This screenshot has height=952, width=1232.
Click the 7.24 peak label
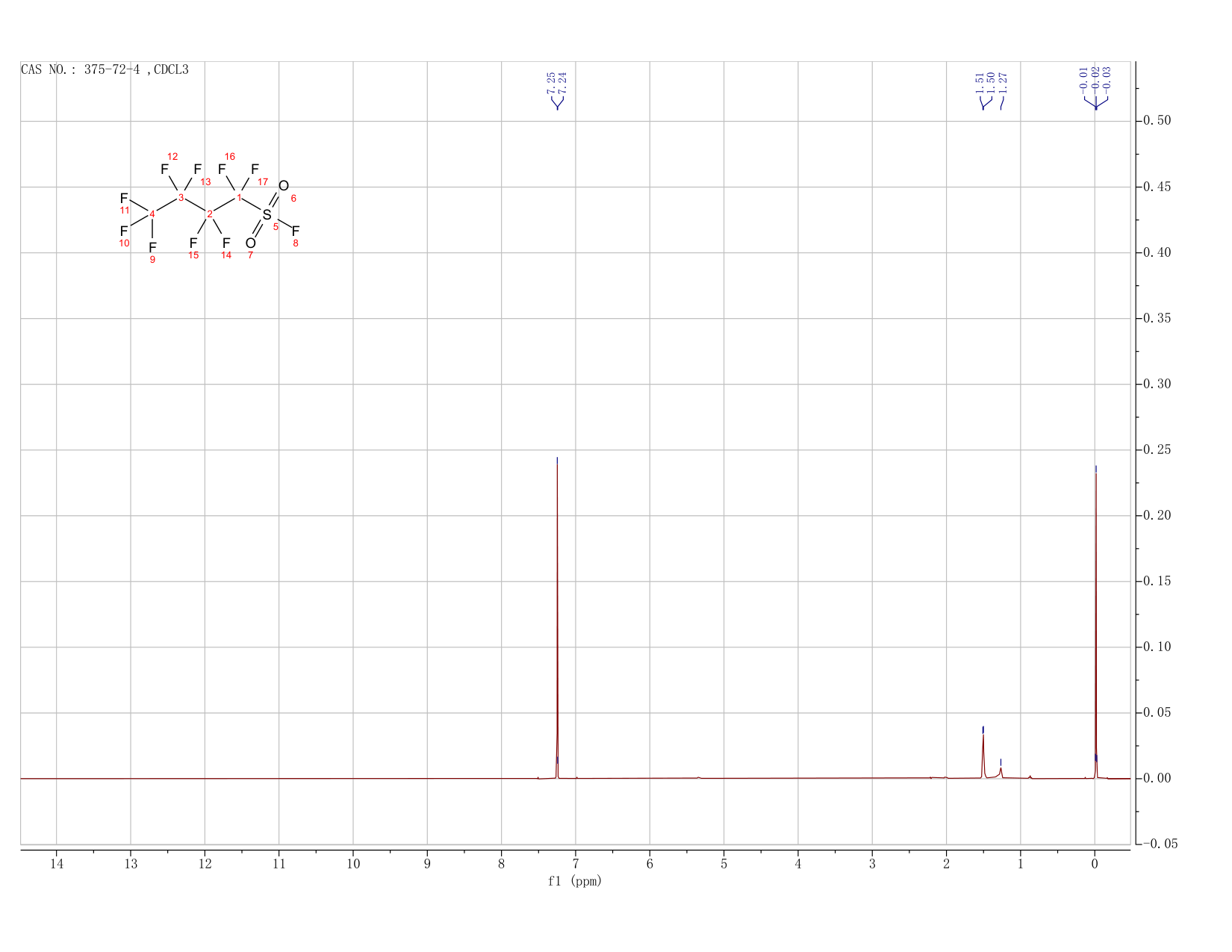pyautogui.click(x=563, y=82)
